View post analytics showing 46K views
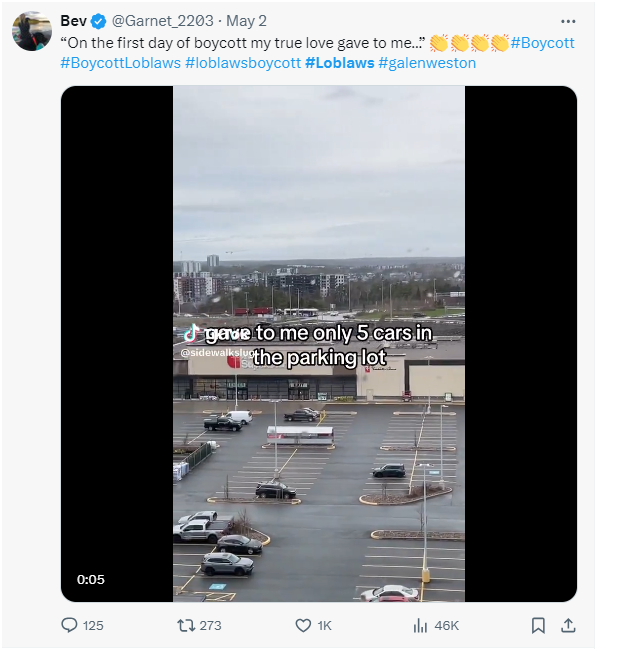625x651 pixels. click(x=420, y=625)
